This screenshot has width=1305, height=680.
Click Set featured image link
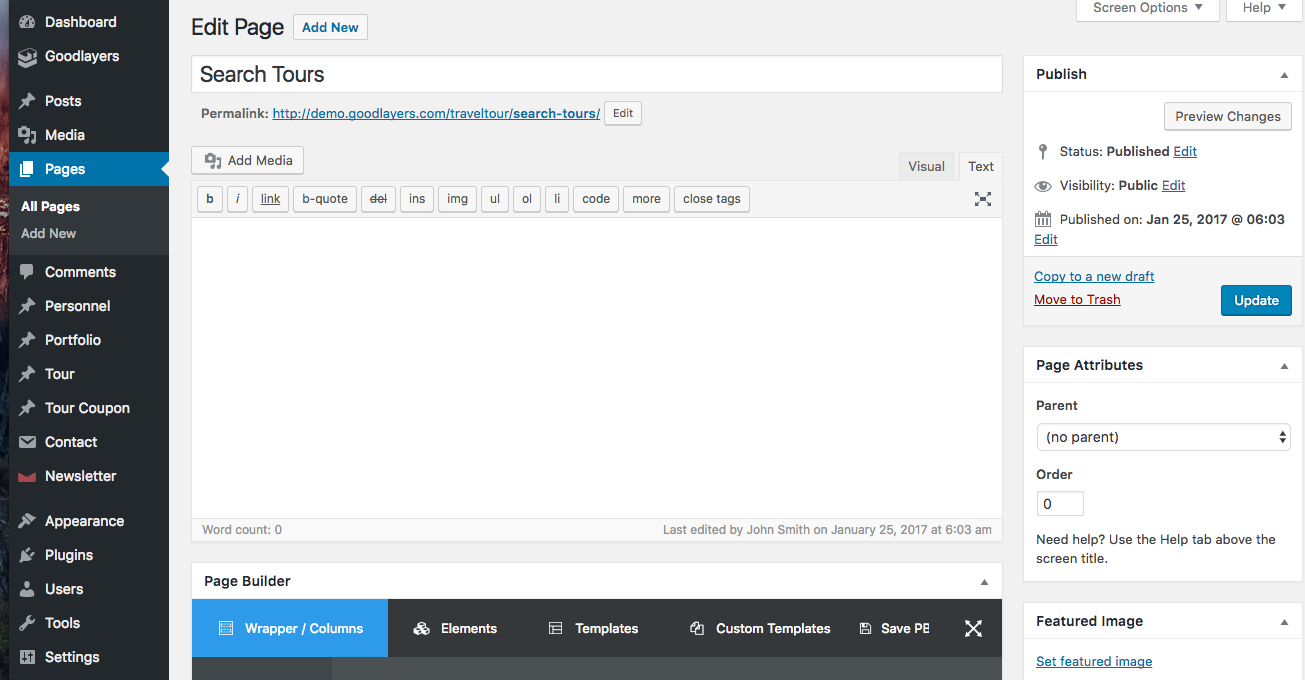(1093, 661)
